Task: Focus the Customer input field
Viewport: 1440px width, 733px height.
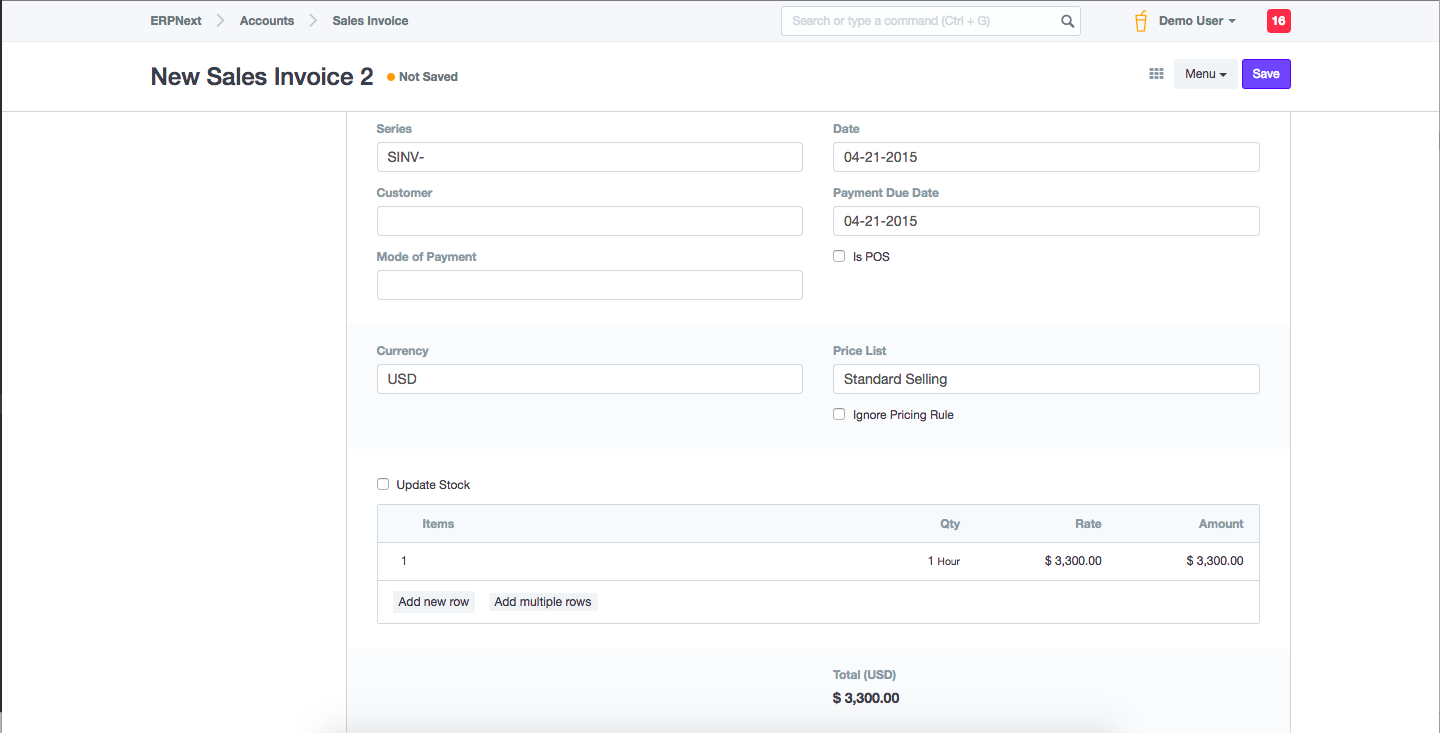Action: [589, 221]
